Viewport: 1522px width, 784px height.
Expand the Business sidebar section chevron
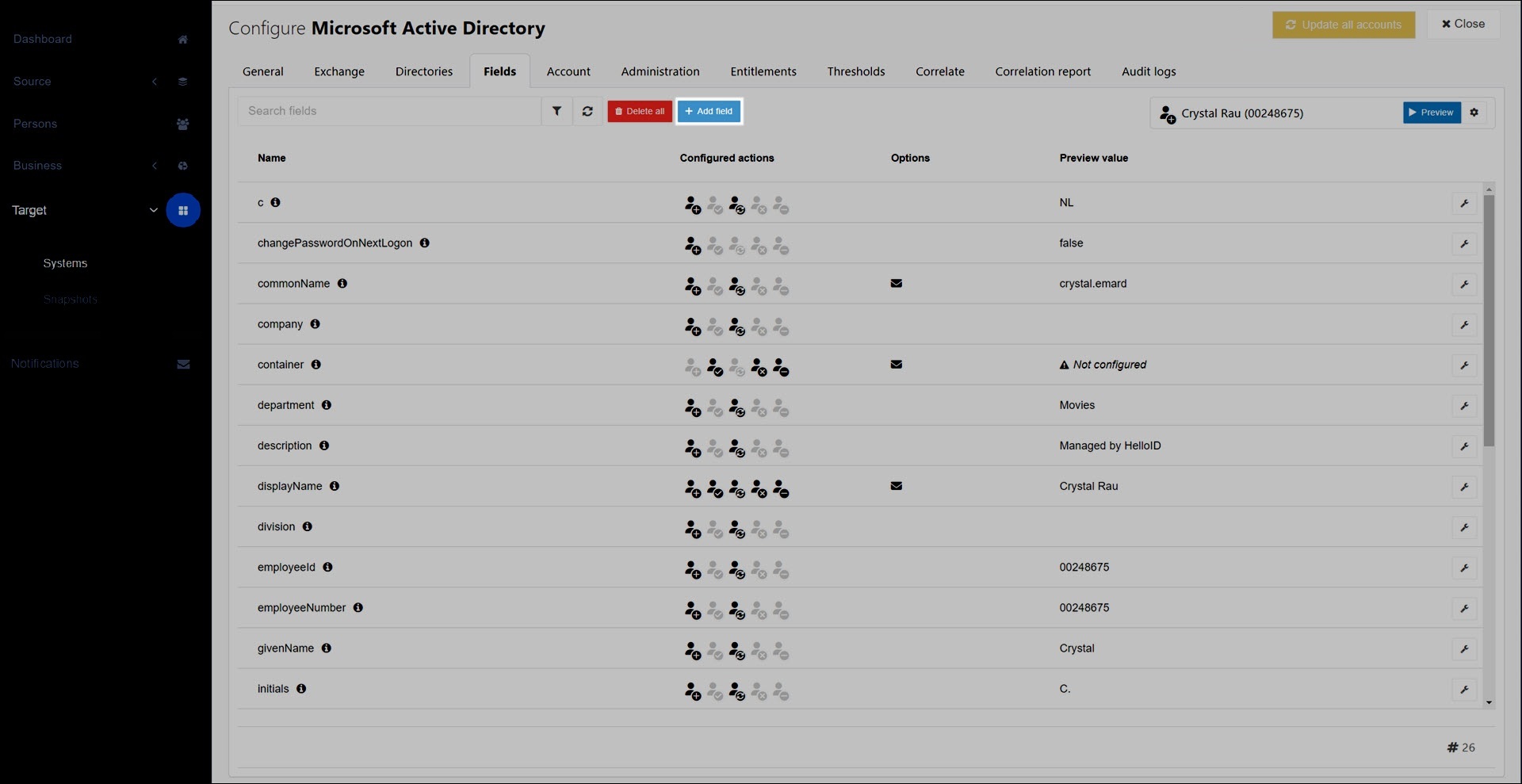(x=155, y=166)
